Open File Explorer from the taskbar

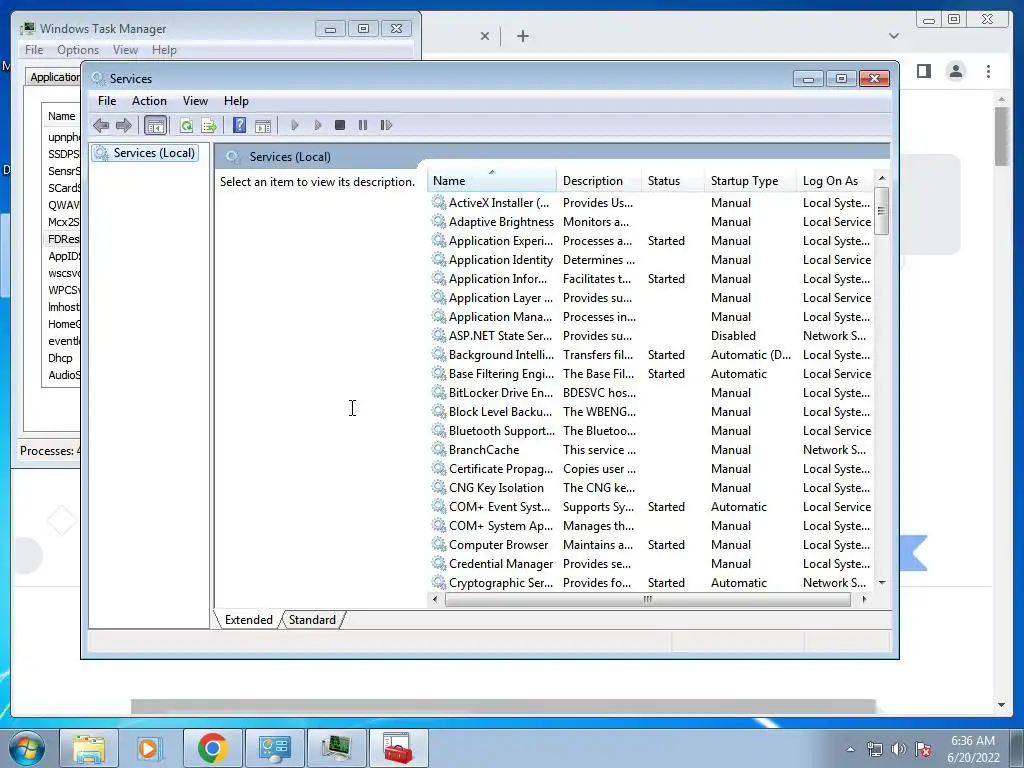tap(89, 748)
